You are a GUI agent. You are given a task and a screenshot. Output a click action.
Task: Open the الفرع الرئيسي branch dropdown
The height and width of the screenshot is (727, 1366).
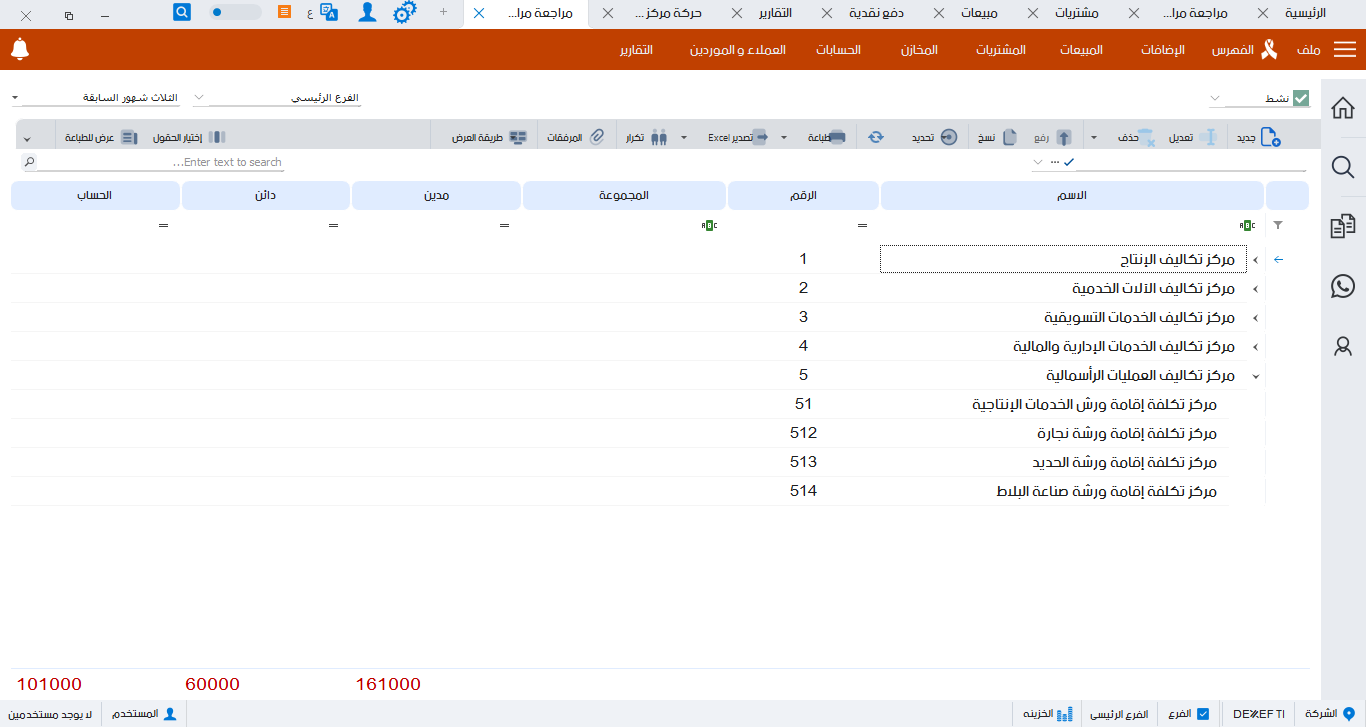coord(199,98)
